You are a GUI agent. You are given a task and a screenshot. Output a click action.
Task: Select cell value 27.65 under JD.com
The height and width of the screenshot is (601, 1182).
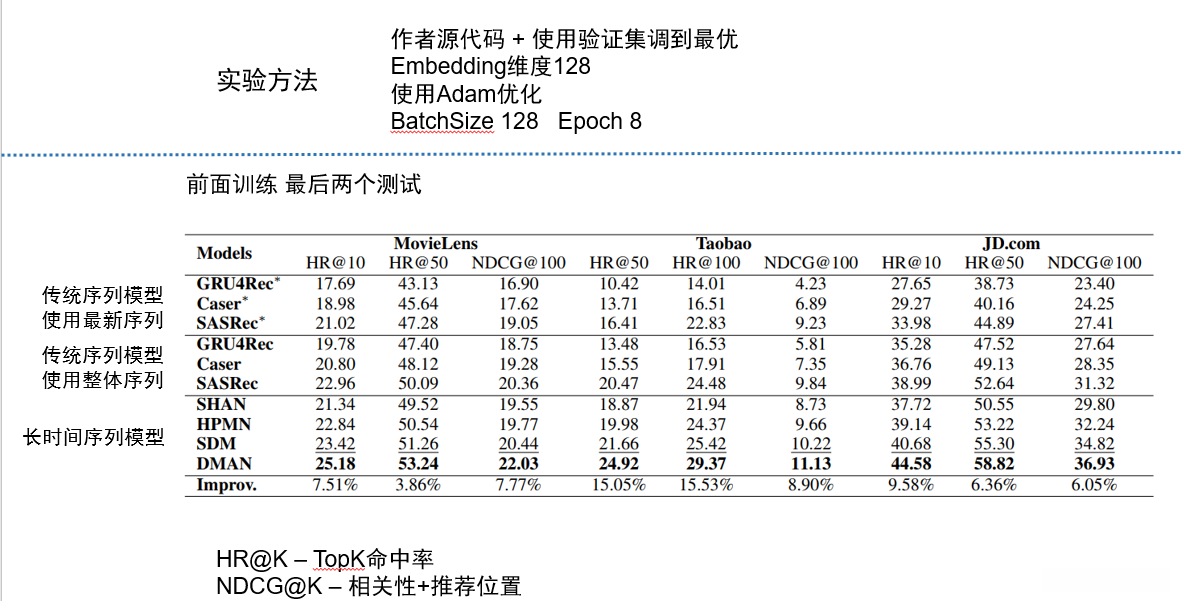(x=911, y=284)
